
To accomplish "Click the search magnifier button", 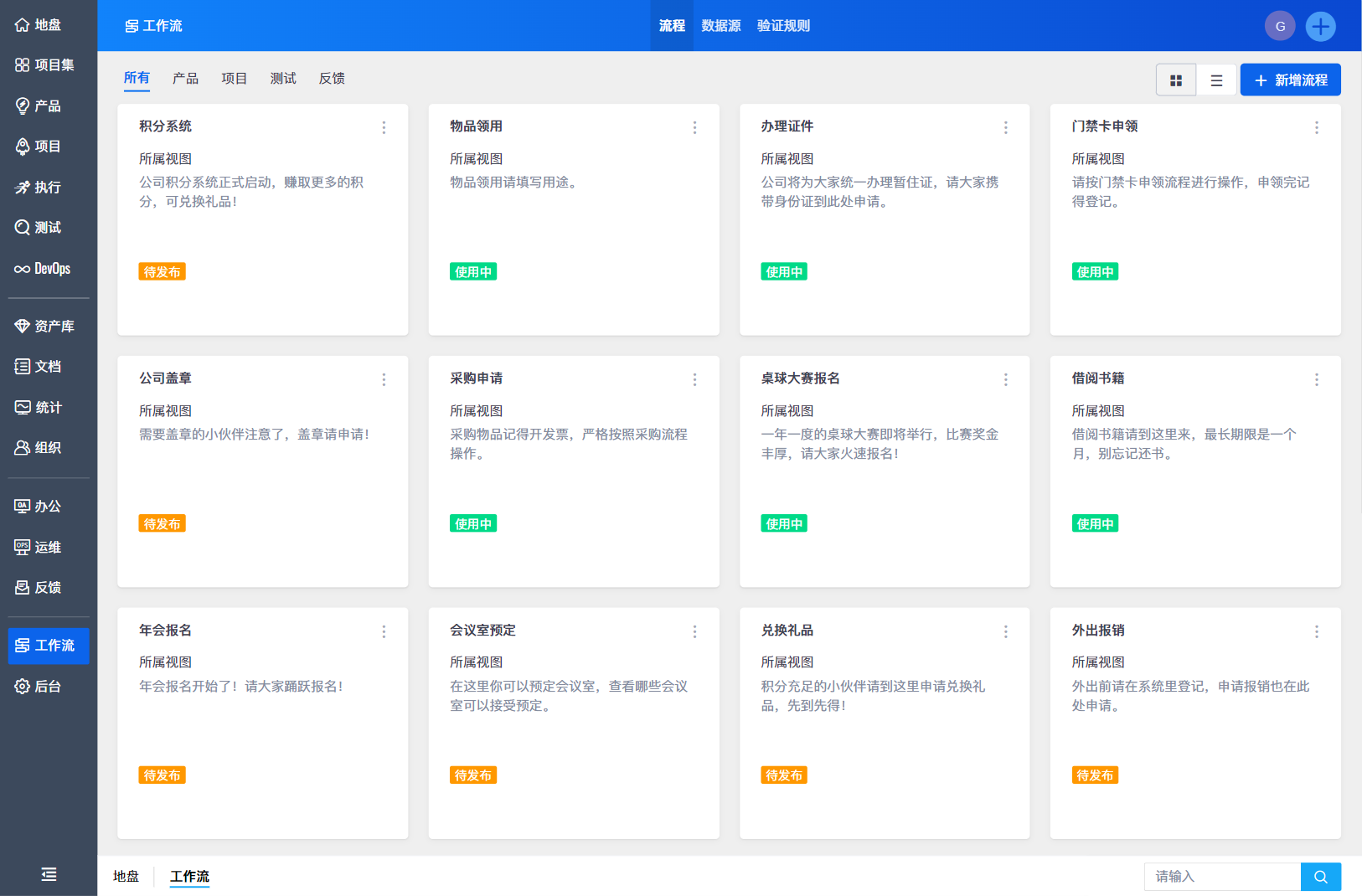I will (x=1321, y=877).
